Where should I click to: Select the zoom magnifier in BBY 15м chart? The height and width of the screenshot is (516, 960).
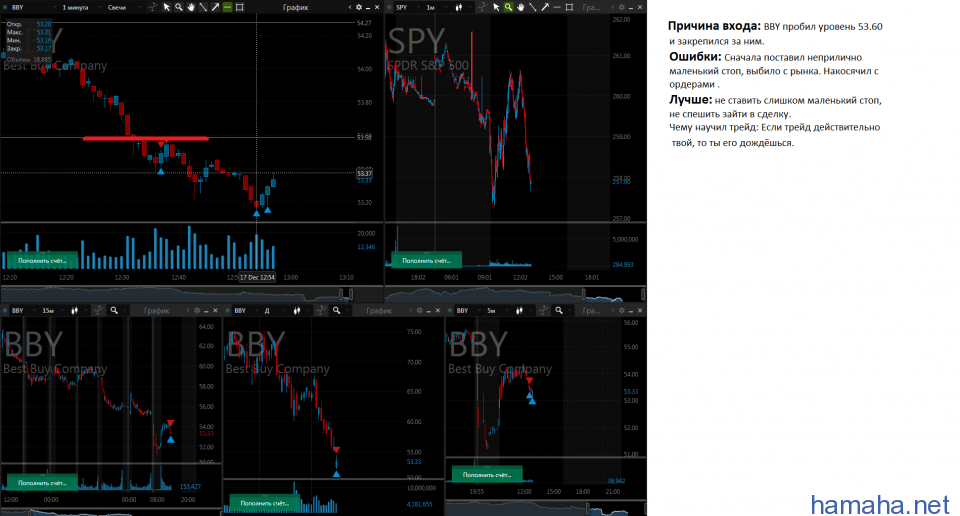point(114,311)
